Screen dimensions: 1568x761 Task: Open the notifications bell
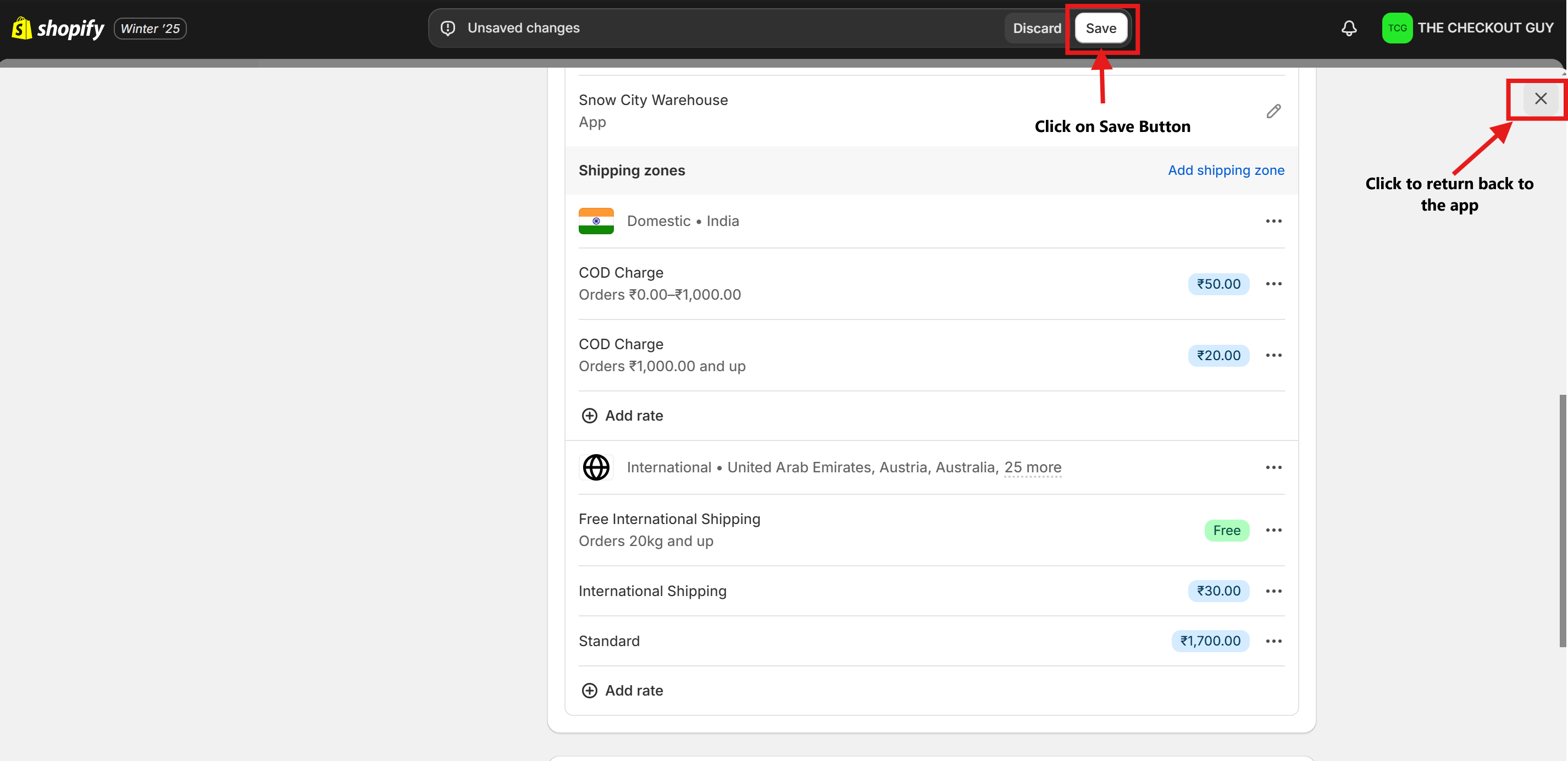pos(1348,28)
